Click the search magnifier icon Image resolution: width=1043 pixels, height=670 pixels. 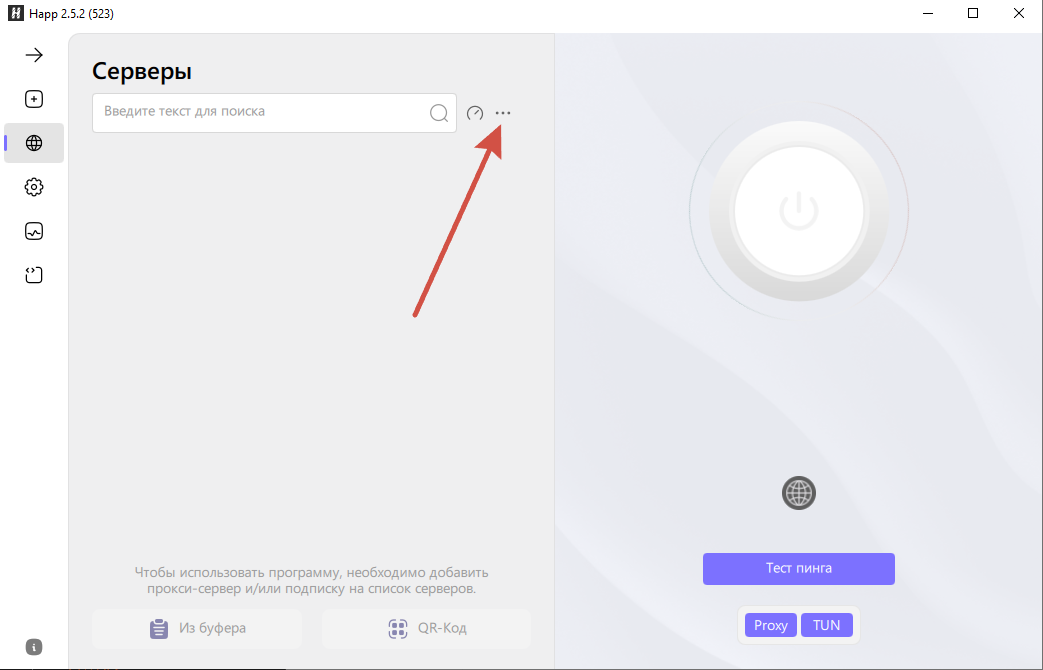point(439,113)
